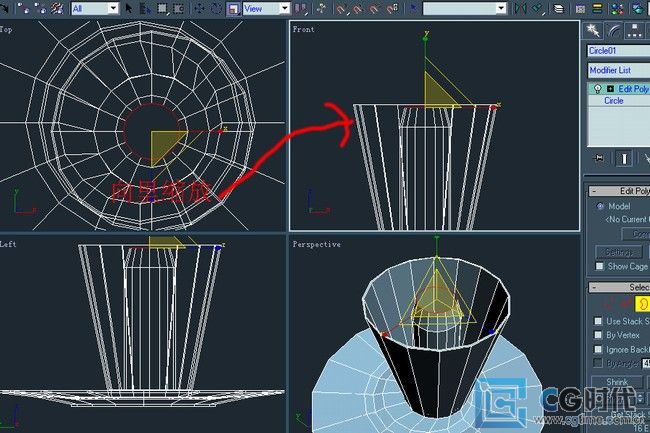Image resolution: width=650 pixels, height=433 pixels.
Task: Click the Front viewport label
Action: click(303, 29)
